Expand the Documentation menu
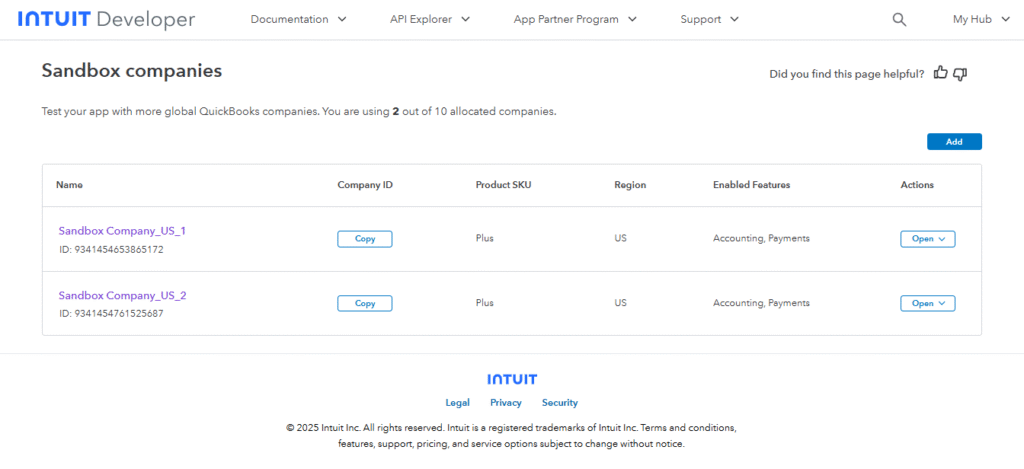Image resolution: width=1024 pixels, height=469 pixels. 298,19
